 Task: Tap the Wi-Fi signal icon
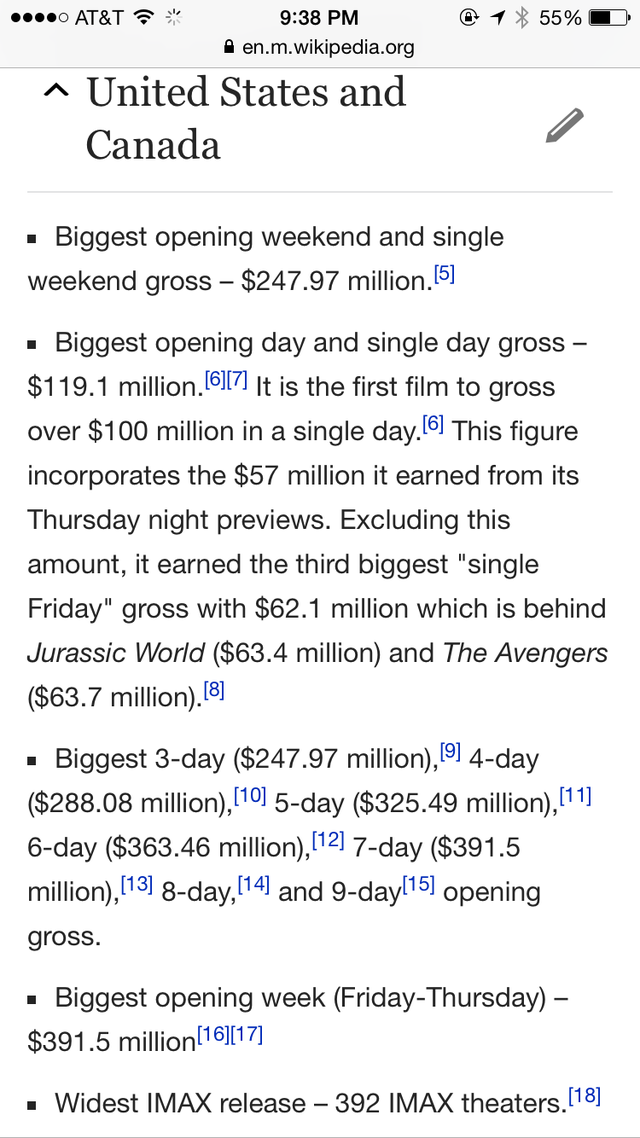[x=144, y=18]
